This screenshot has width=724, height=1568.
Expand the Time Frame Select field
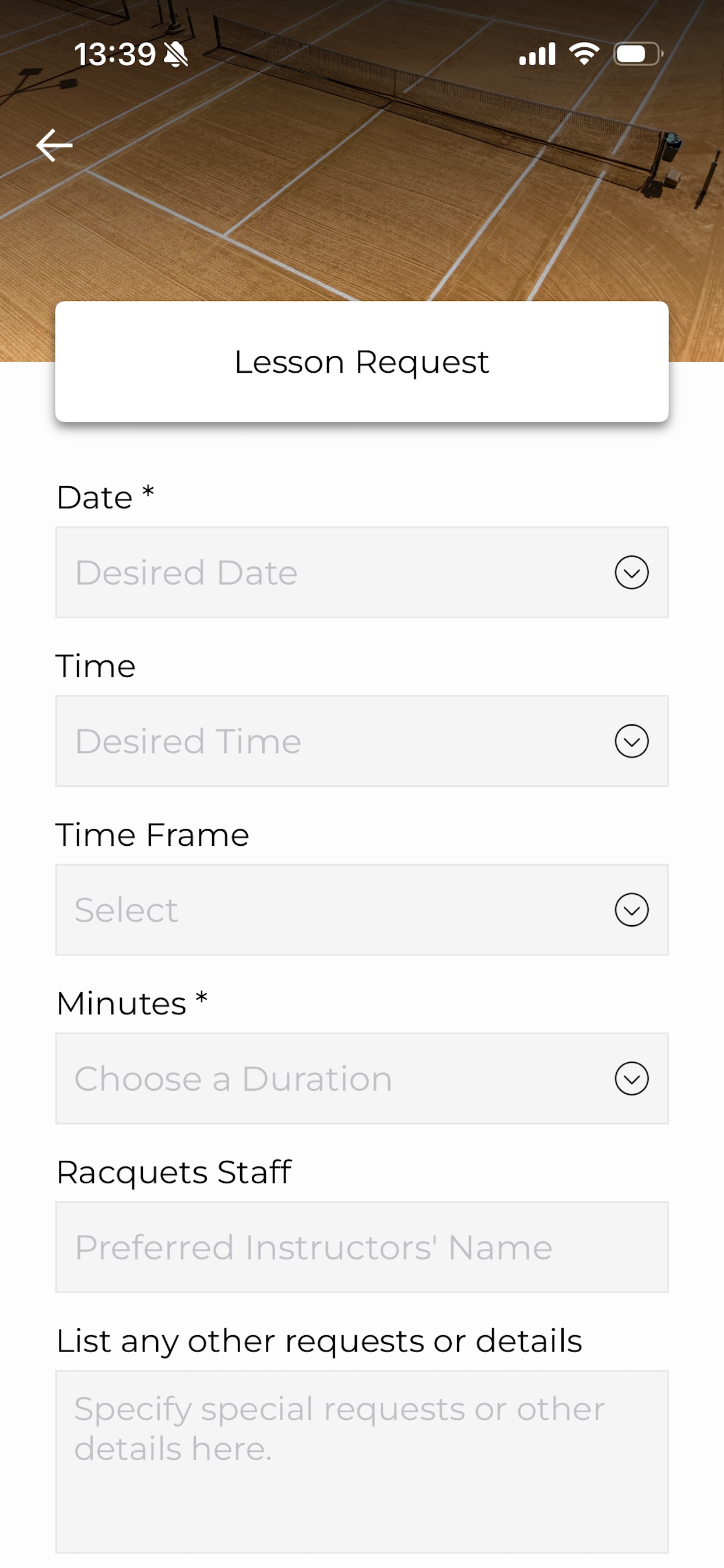362,909
